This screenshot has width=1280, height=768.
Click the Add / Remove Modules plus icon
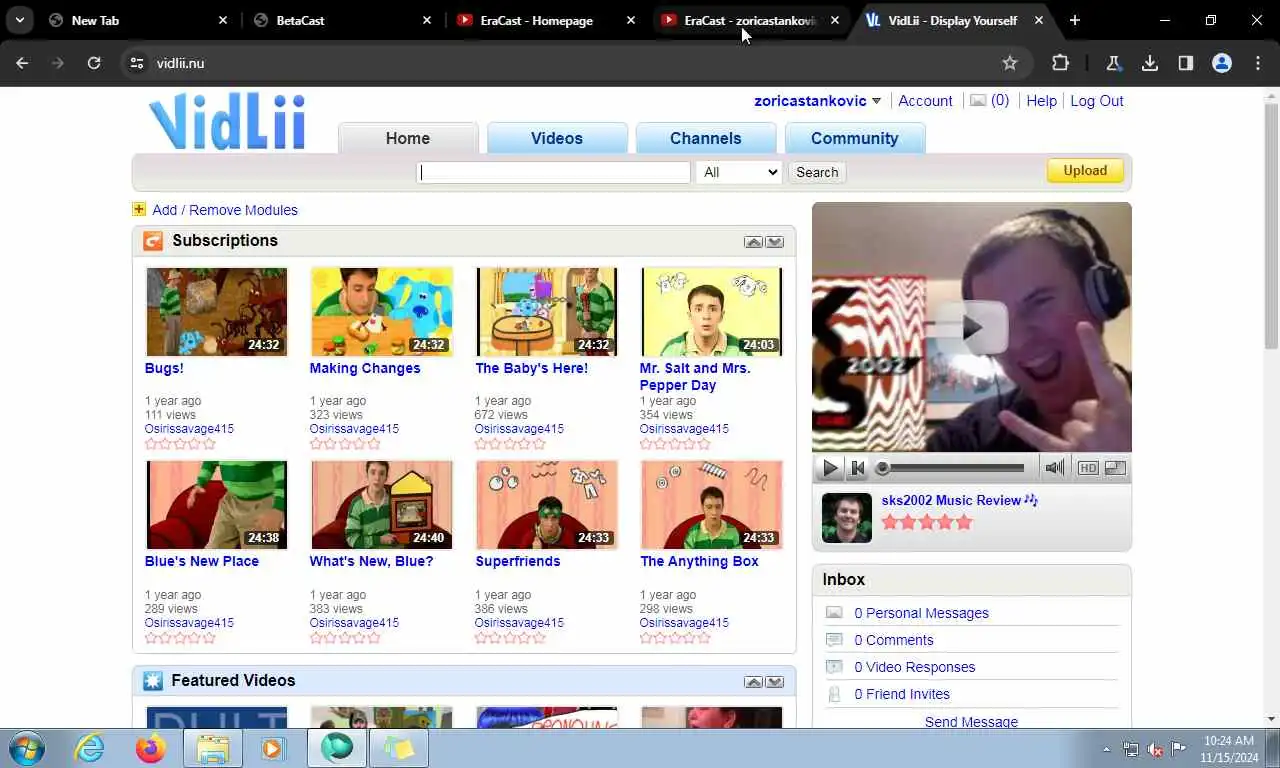[x=139, y=209]
